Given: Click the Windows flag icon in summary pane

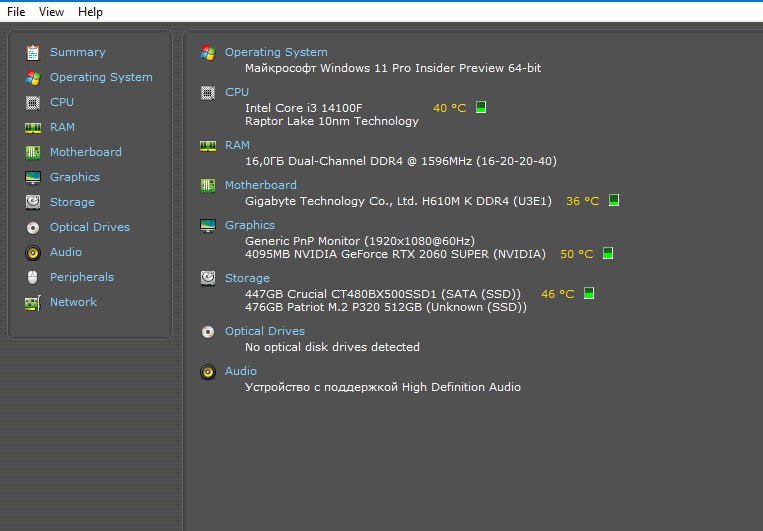Looking at the screenshot, I should (208, 53).
